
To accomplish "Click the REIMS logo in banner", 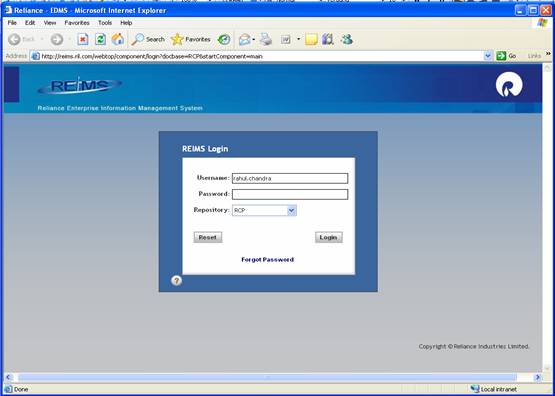I will click(80, 86).
